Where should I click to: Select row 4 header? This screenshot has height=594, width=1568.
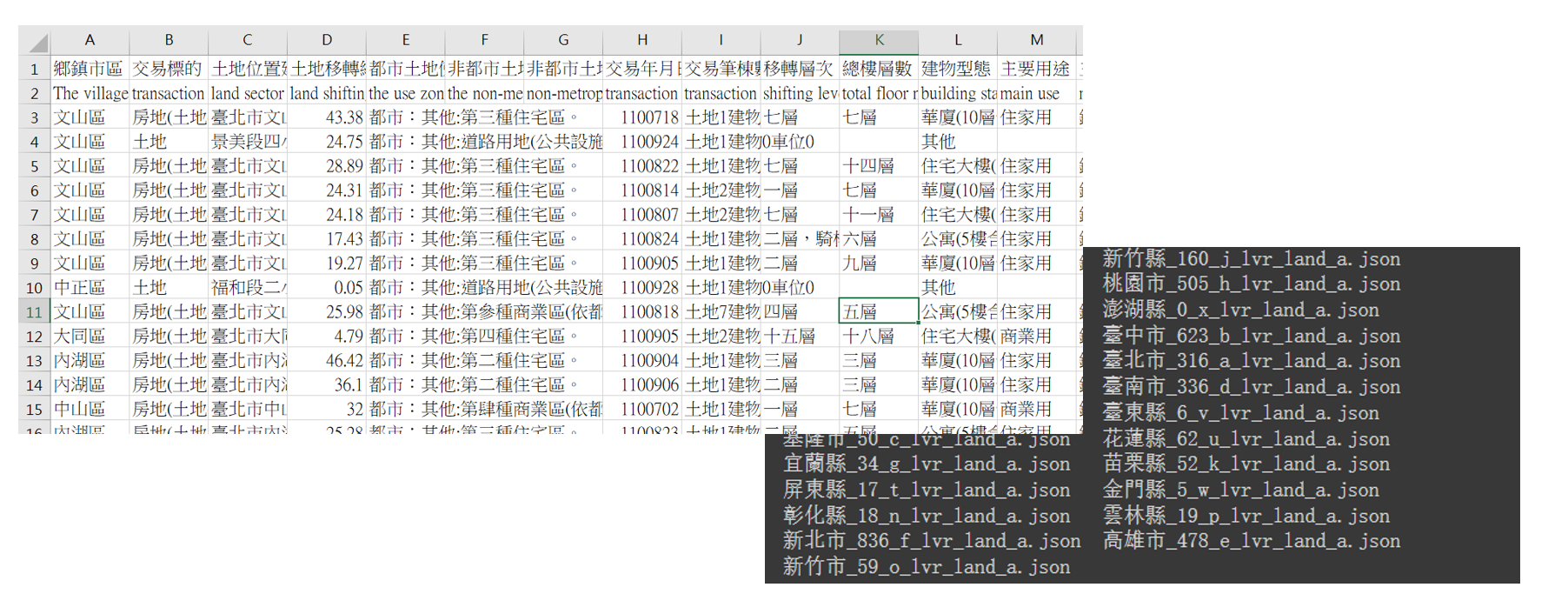(35, 142)
